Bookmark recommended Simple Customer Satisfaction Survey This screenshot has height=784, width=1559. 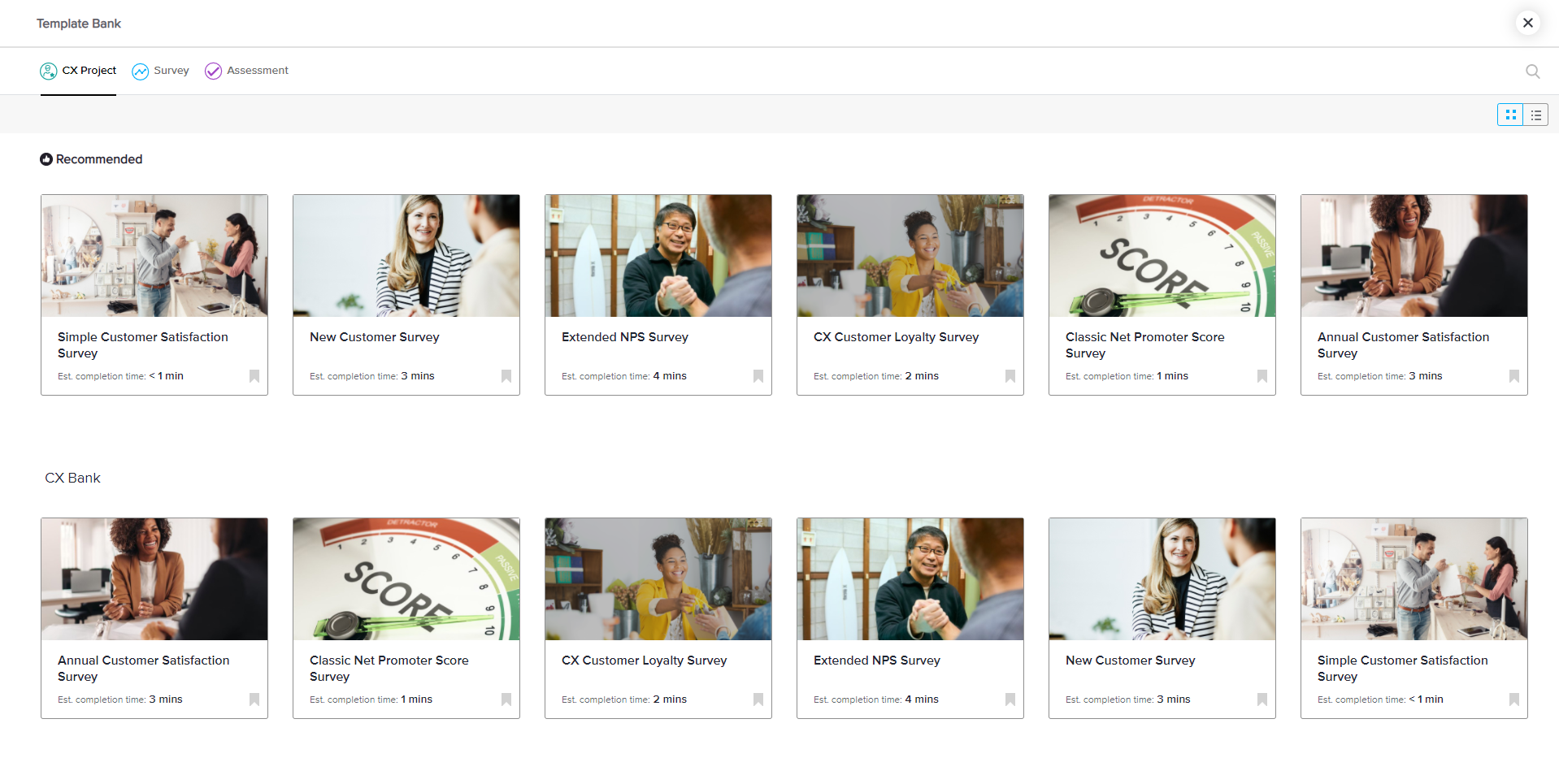[254, 376]
